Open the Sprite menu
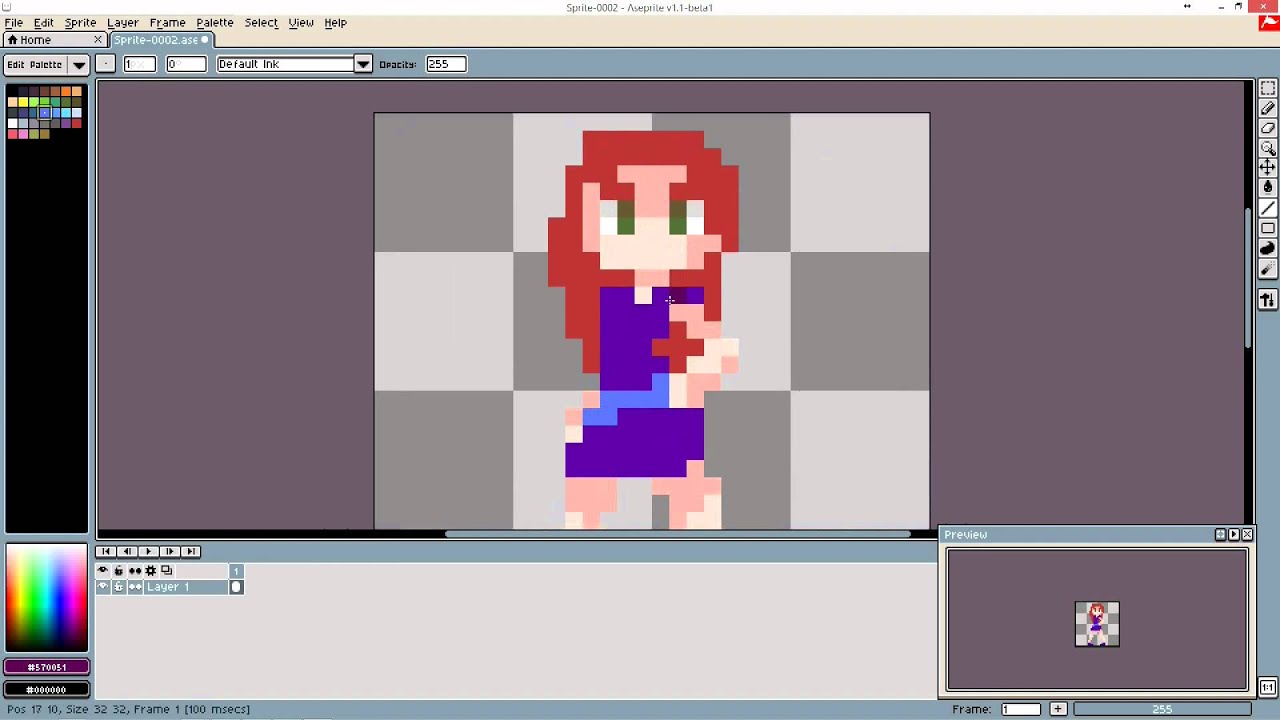 80,22
